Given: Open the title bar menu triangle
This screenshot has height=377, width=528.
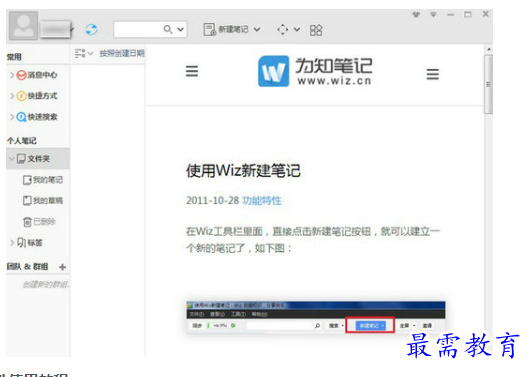Looking at the screenshot, I should point(433,14).
